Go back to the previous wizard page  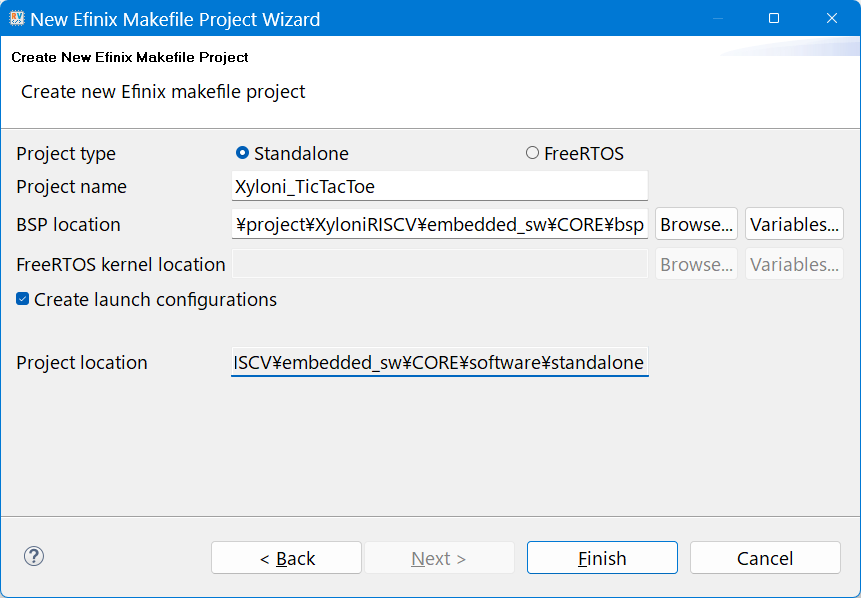pyautogui.click(x=286, y=558)
